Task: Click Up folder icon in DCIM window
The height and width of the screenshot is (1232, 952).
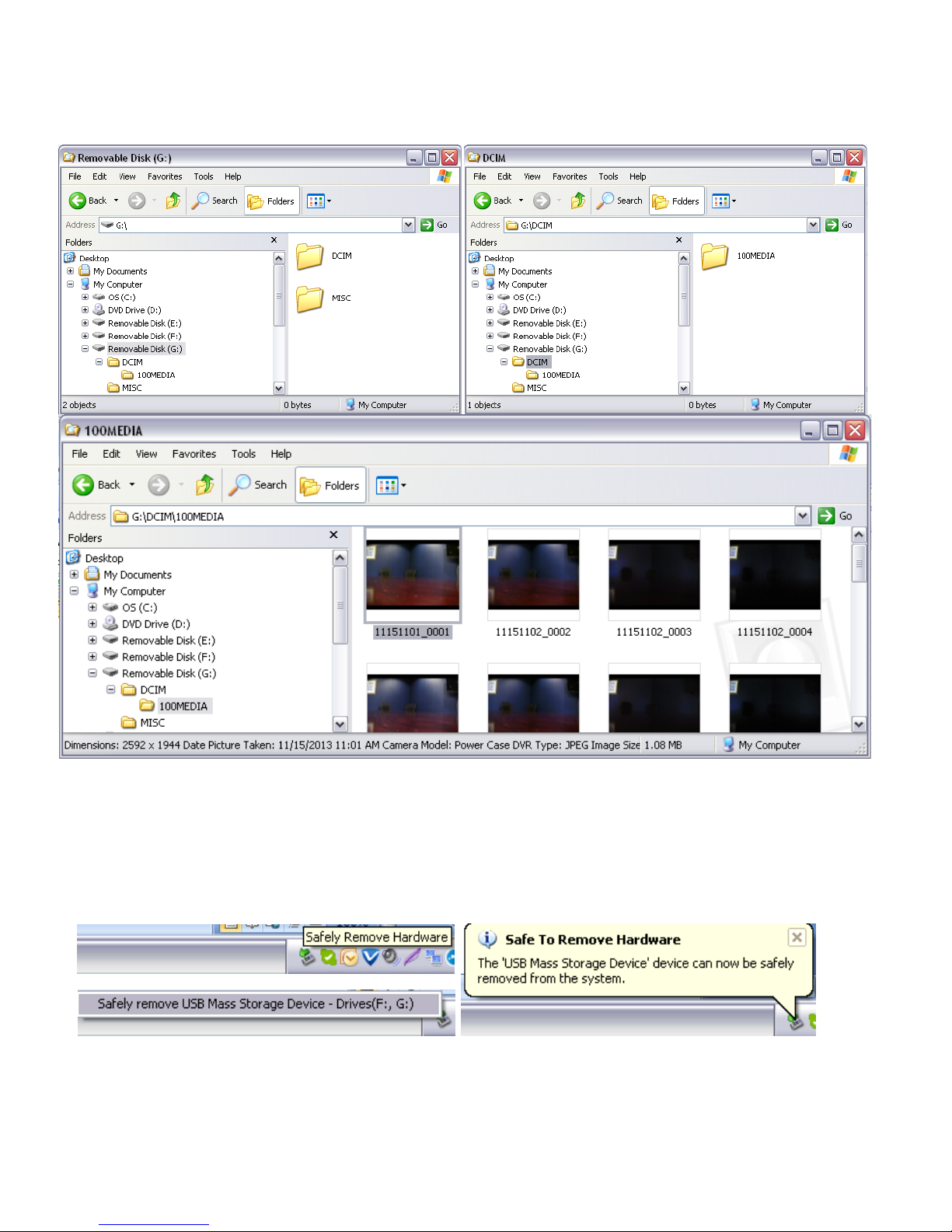Action: click(578, 201)
